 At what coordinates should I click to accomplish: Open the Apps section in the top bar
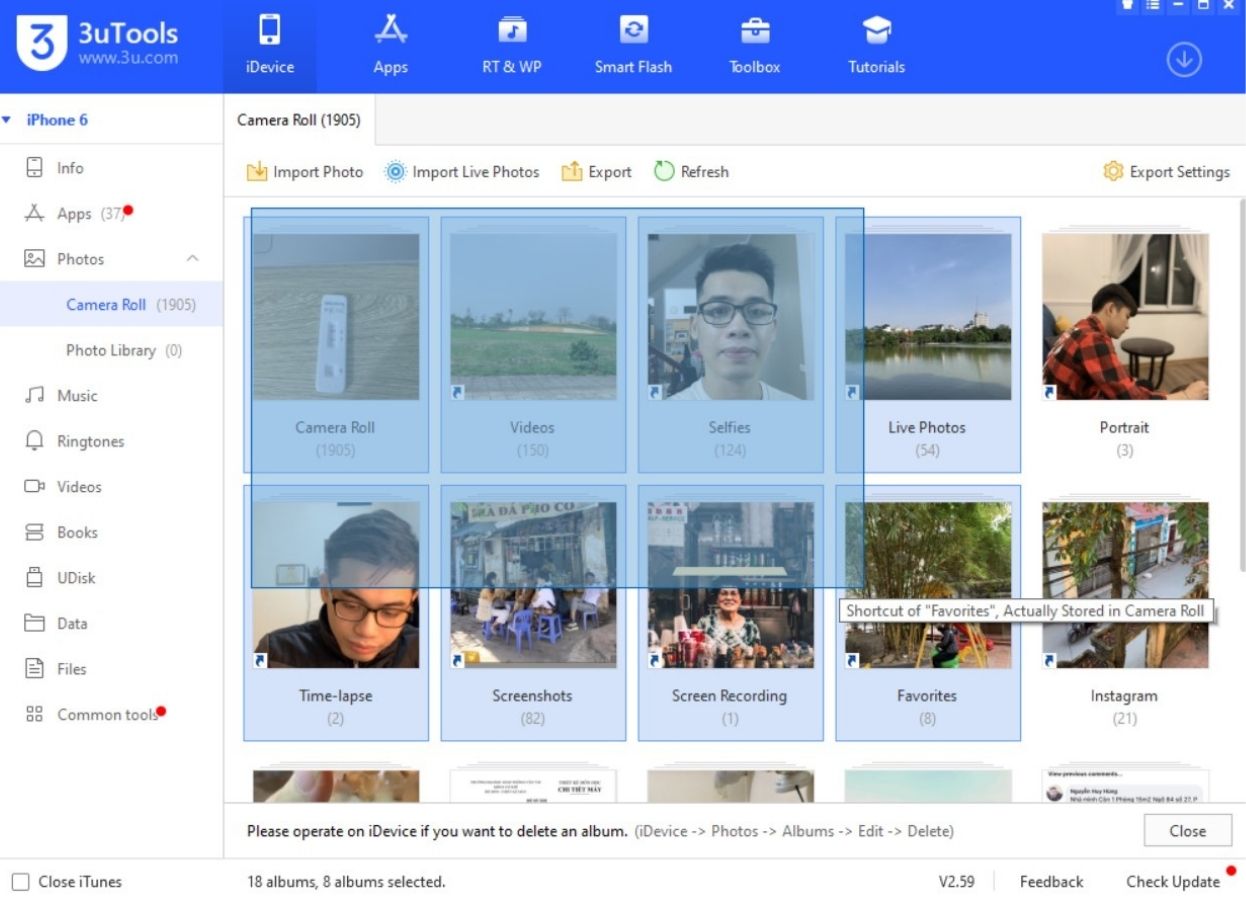(x=390, y=46)
